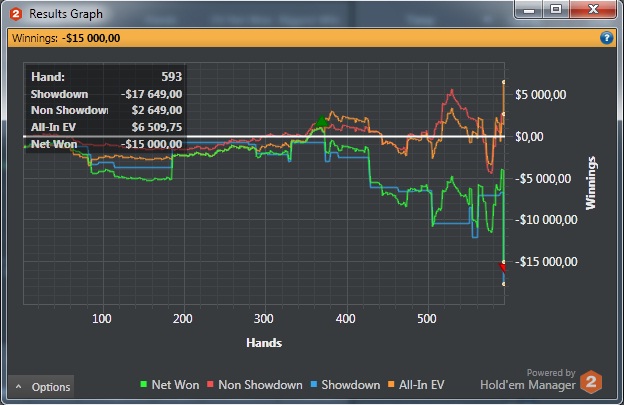Click the Winnings -$15 000,00 header value

point(91,38)
